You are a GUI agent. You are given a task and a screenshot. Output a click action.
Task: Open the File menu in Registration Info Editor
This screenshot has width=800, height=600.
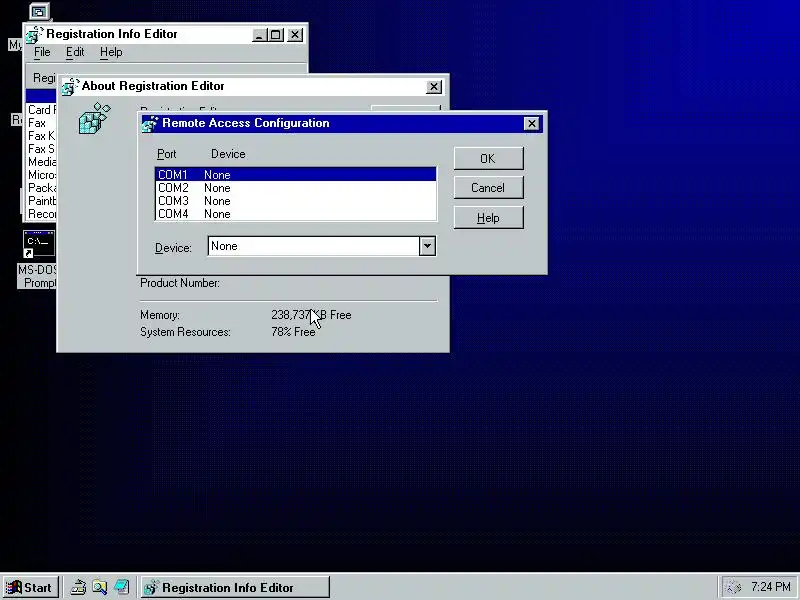pyautogui.click(x=42, y=52)
